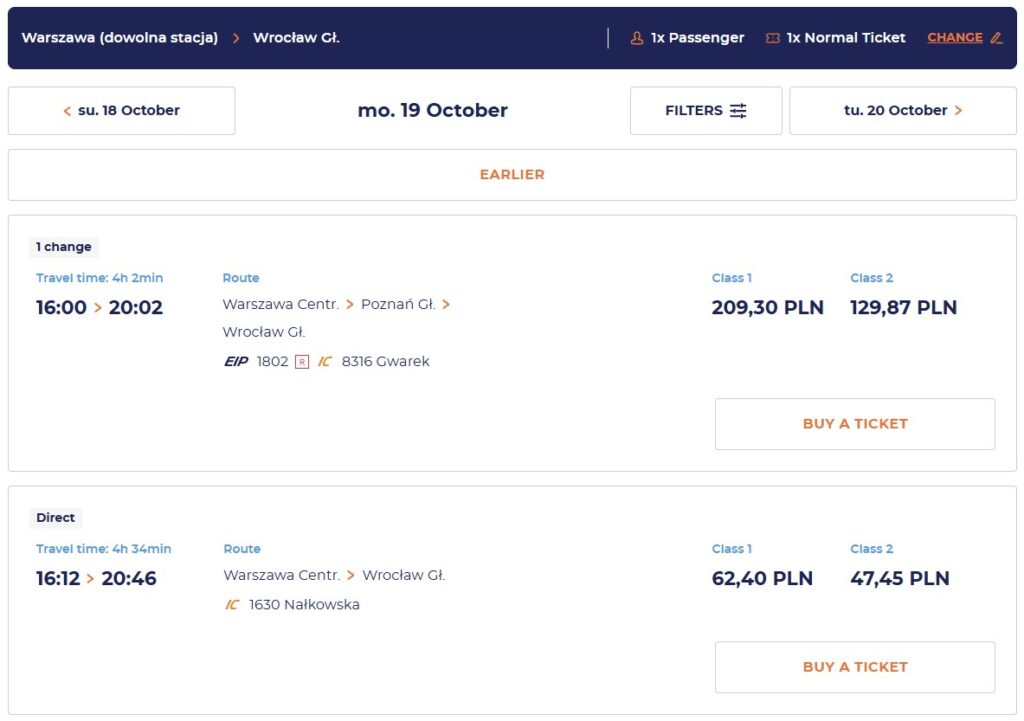The height and width of the screenshot is (721, 1024).
Task: Click the IC logo beside 8316 Gwarek
Action: pos(325,361)
